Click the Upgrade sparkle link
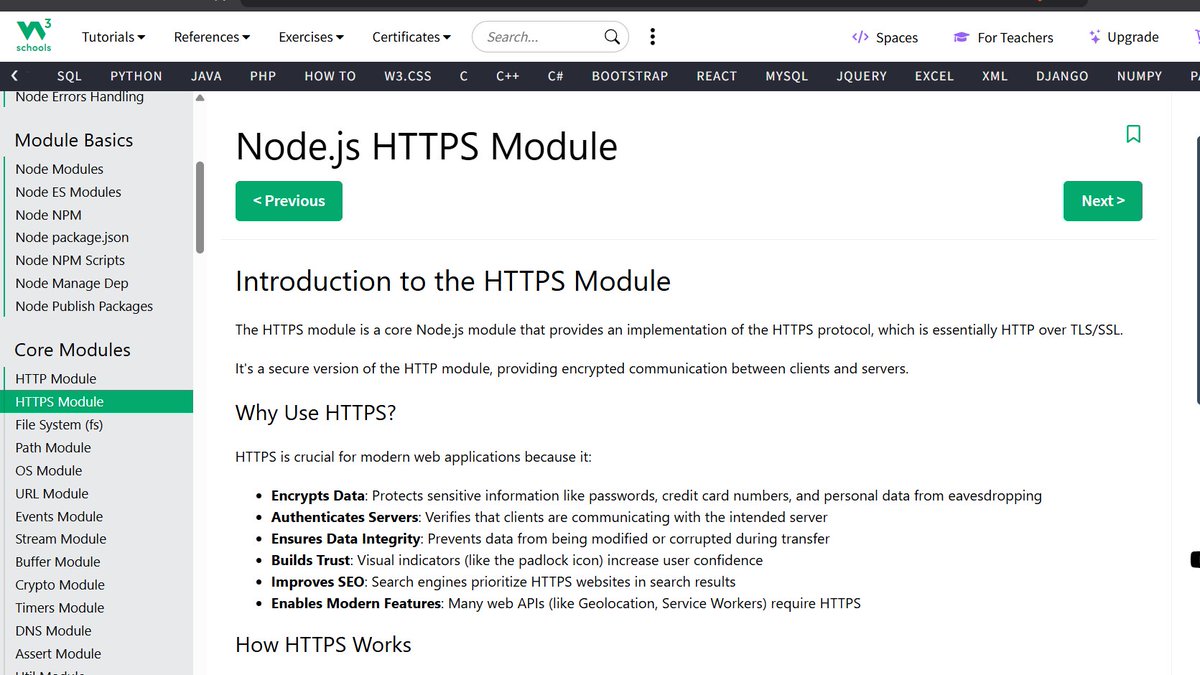1200x675 pixels. tap(1123, 37)
